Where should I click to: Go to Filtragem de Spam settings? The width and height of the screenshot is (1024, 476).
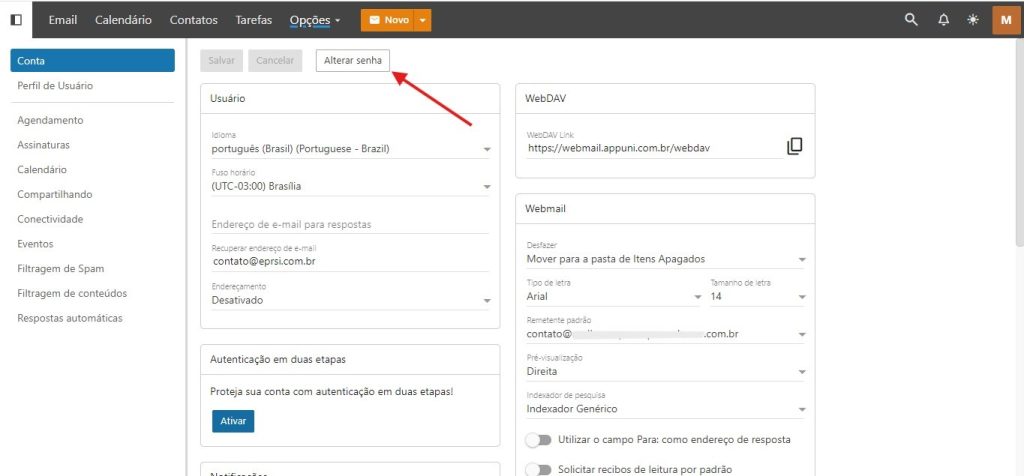(x=61, y=269)
